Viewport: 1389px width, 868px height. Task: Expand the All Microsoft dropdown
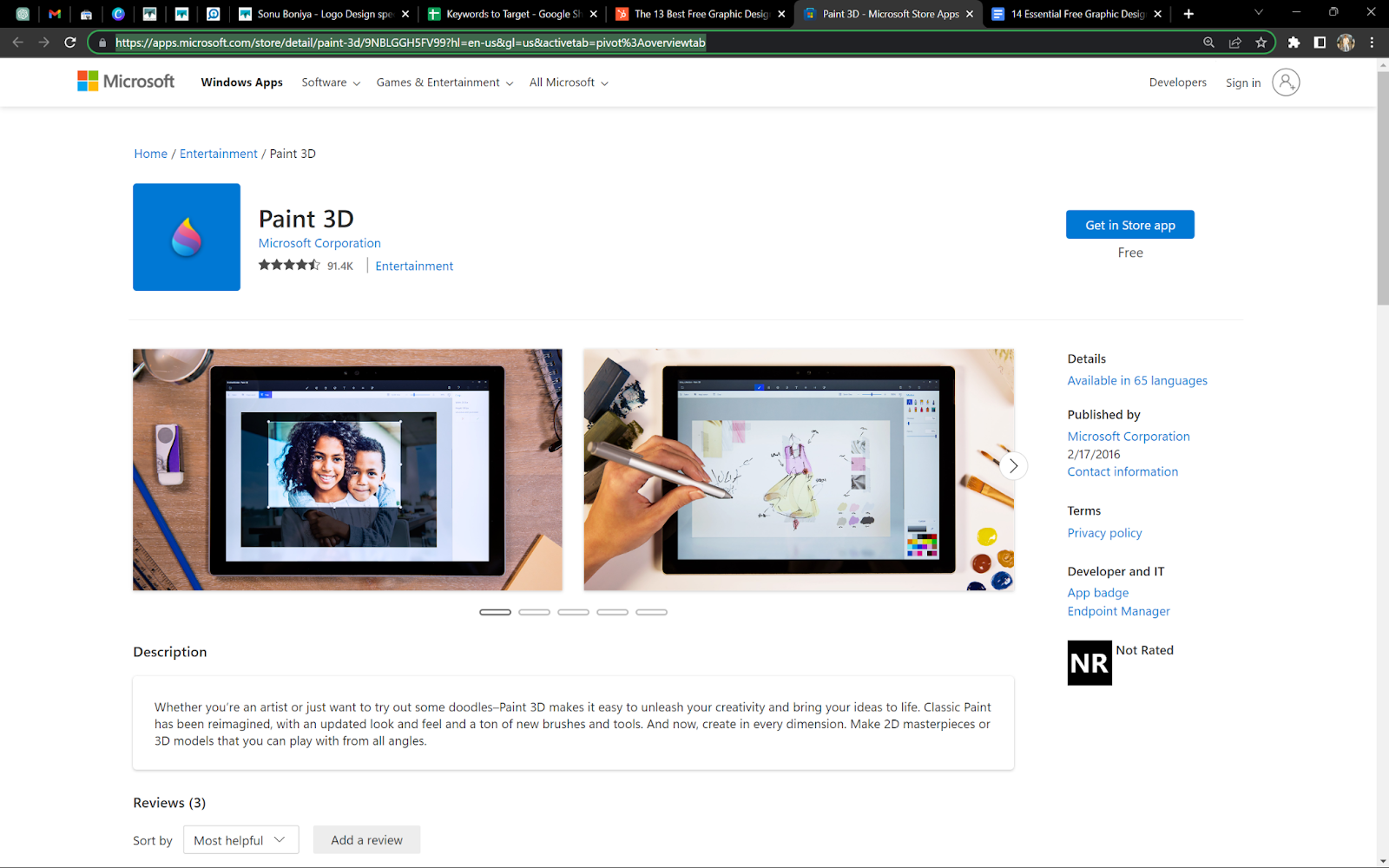(569, 82)
